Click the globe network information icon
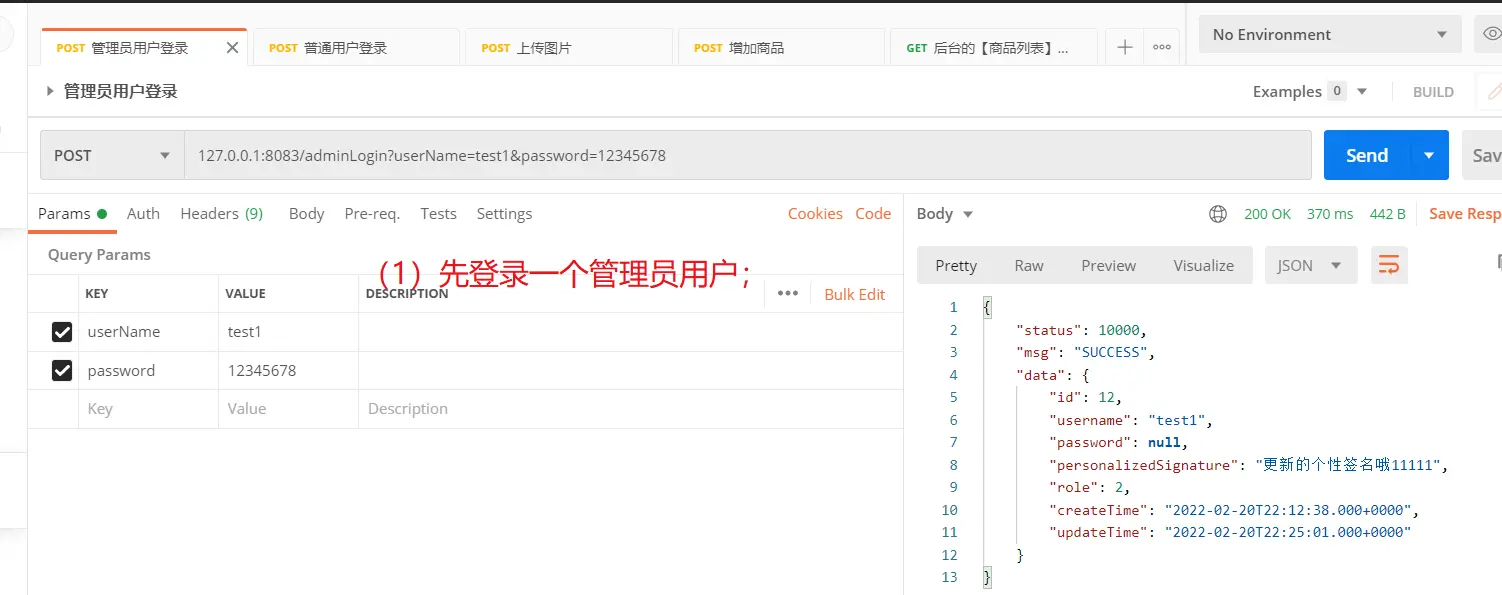The height and width of the screenshot is (595, 1502). pyautogui.click(x=1217, y=214)
